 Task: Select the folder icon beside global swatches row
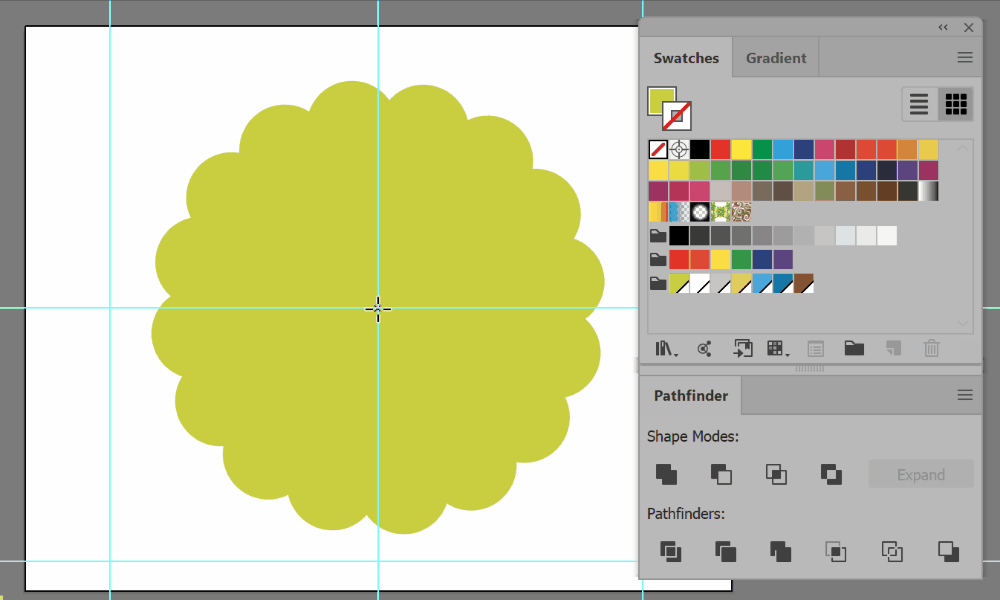(658, 283)
